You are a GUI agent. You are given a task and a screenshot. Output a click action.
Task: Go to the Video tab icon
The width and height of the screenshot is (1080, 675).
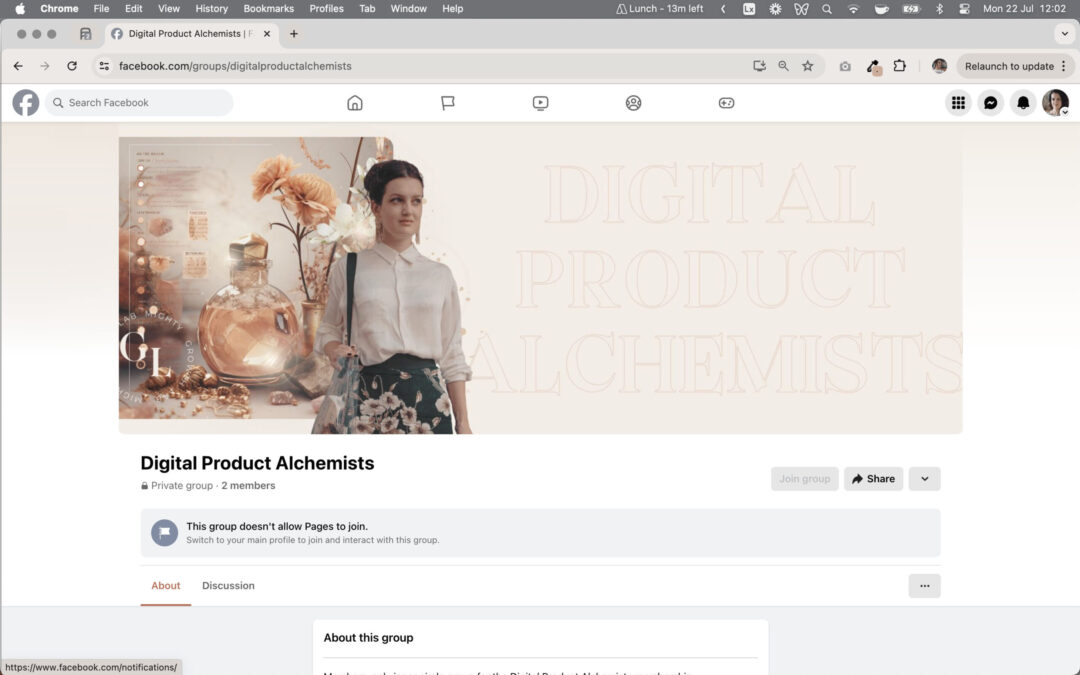tap(540, 103)
